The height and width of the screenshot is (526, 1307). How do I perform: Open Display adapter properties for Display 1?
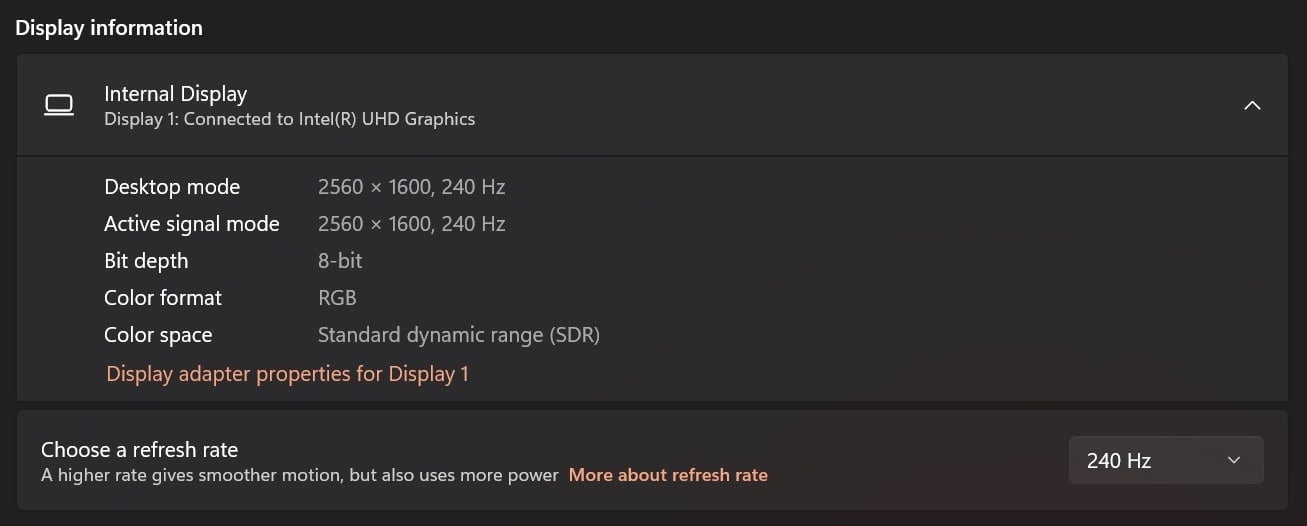pos(287,374)
